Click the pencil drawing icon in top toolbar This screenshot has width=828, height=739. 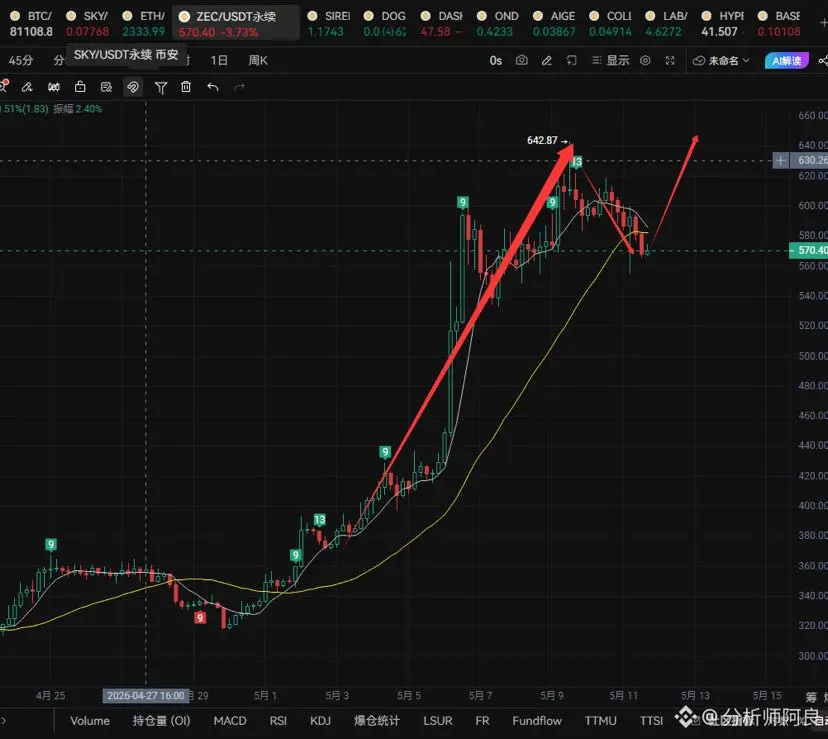coord(547,61)
